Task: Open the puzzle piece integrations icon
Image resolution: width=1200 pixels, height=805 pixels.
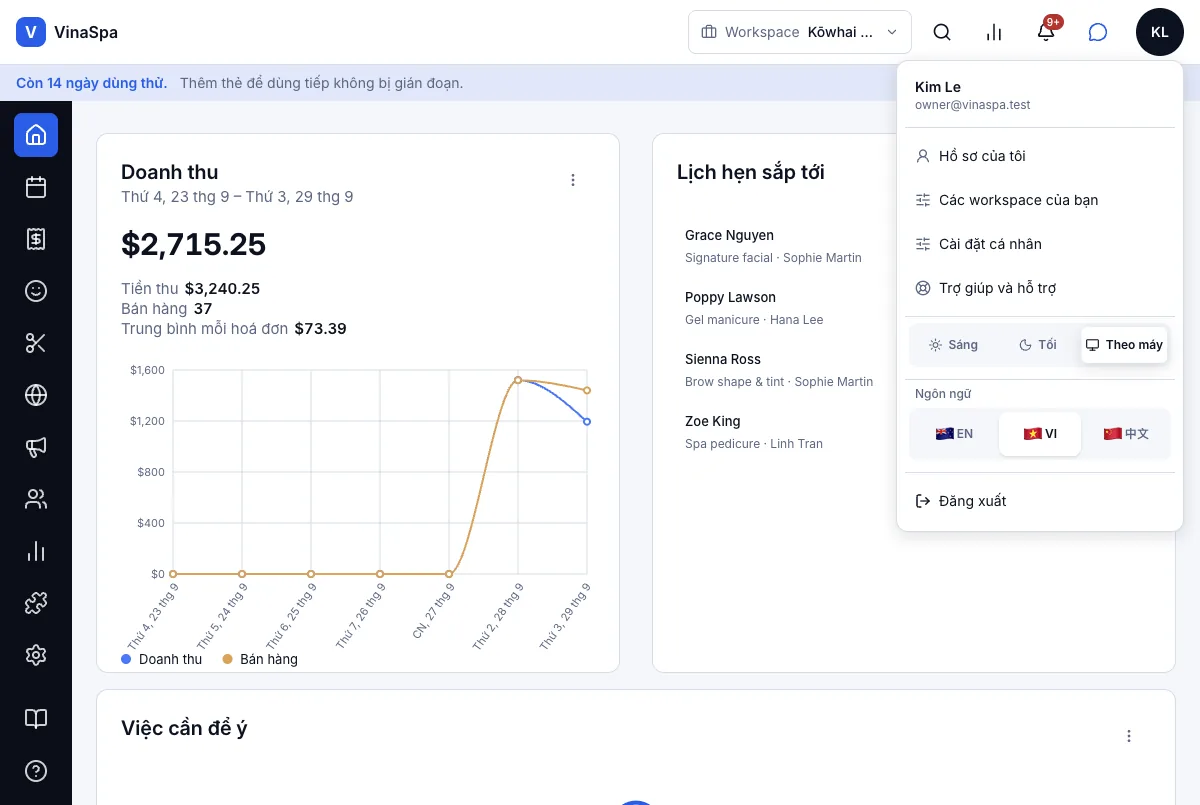Action: click(x=36, y=603)
